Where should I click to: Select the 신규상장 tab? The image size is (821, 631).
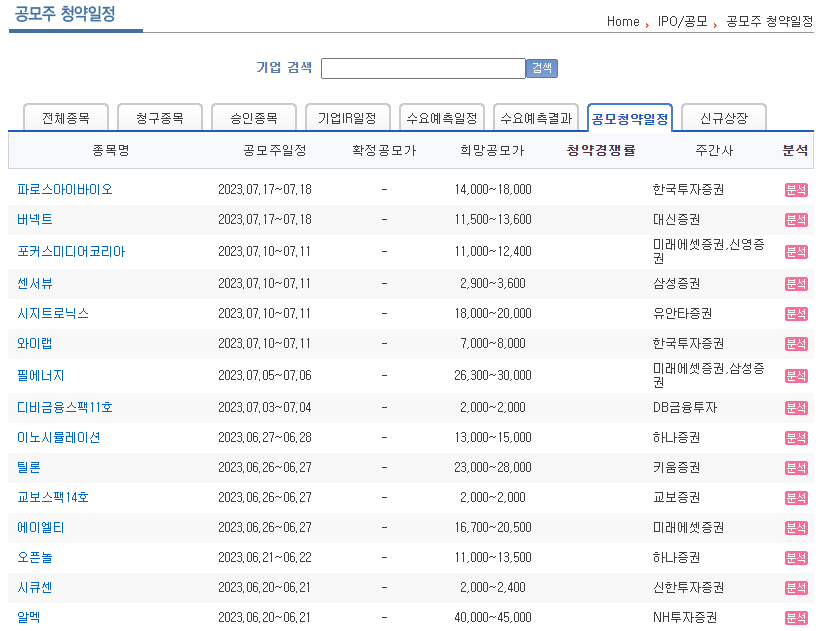pyautogui.click(x=722, y=116)
